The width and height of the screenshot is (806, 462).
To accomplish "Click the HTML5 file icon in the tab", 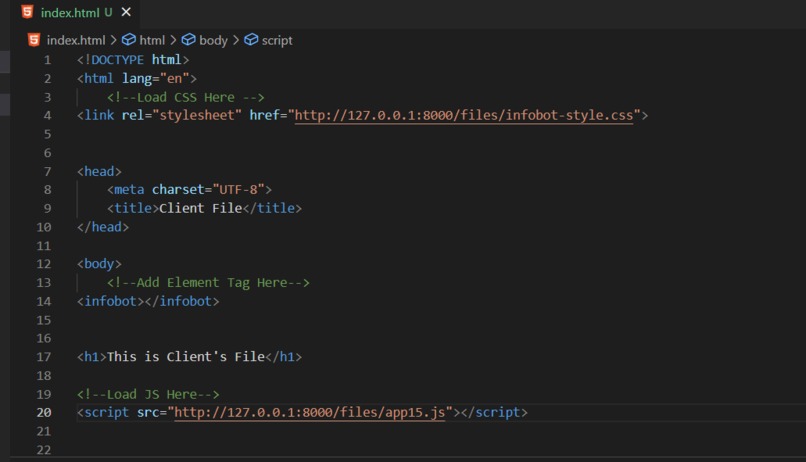I will tap(27, 12).
